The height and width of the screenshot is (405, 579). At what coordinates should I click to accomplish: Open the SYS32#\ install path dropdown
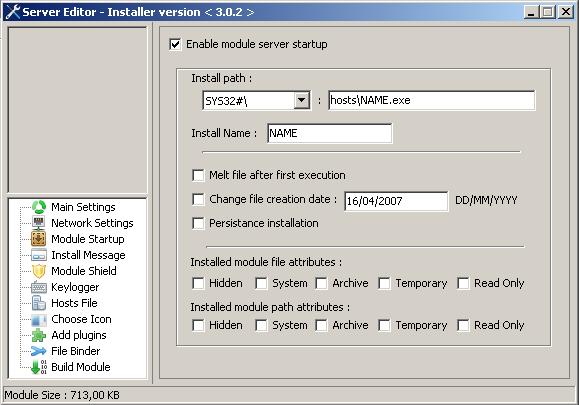point(302,100)
